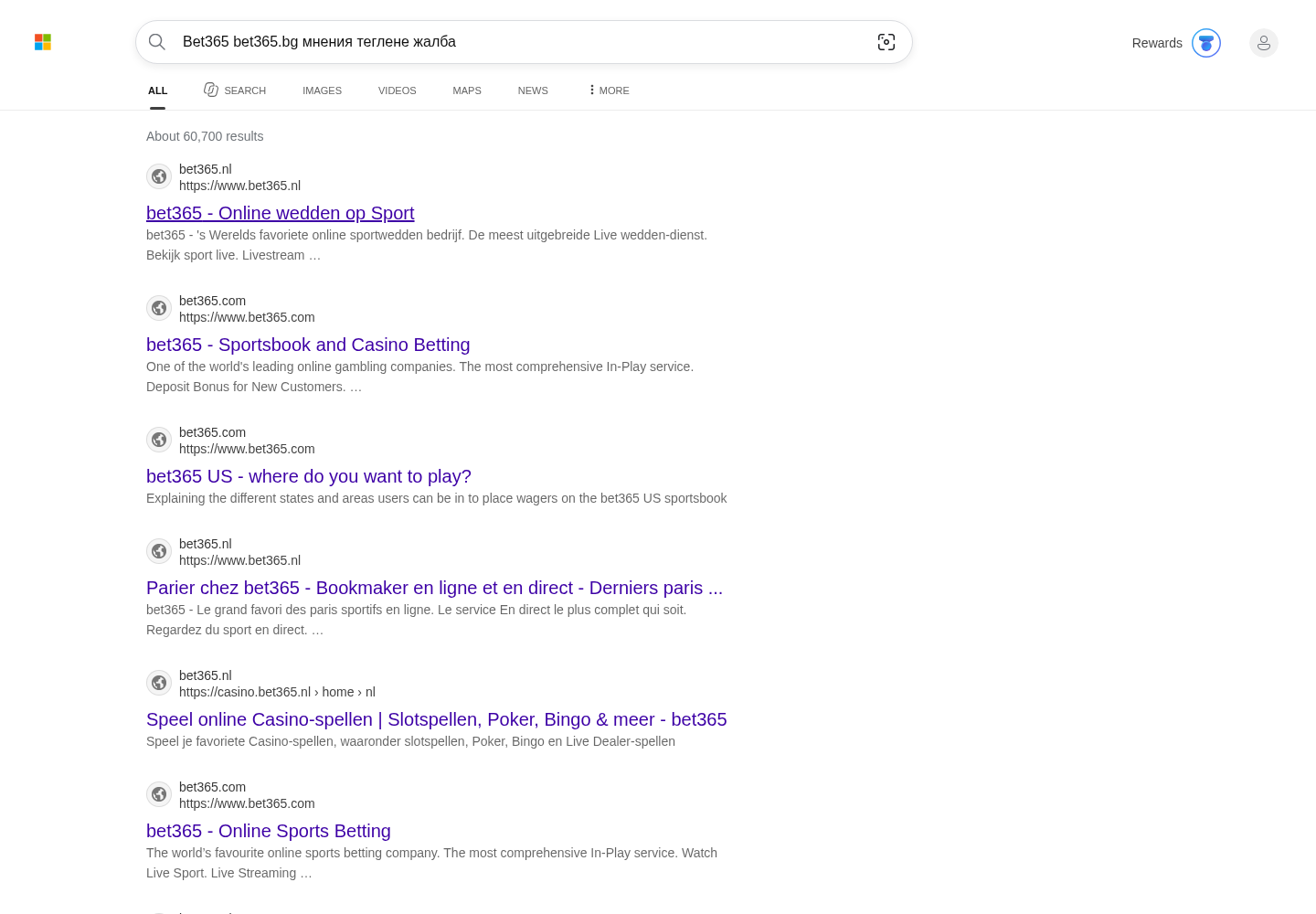Screen dimensions: 1316x914
Task: Click globe favicon for Sportsbook and Casino Betting
Action: [159, 308]
